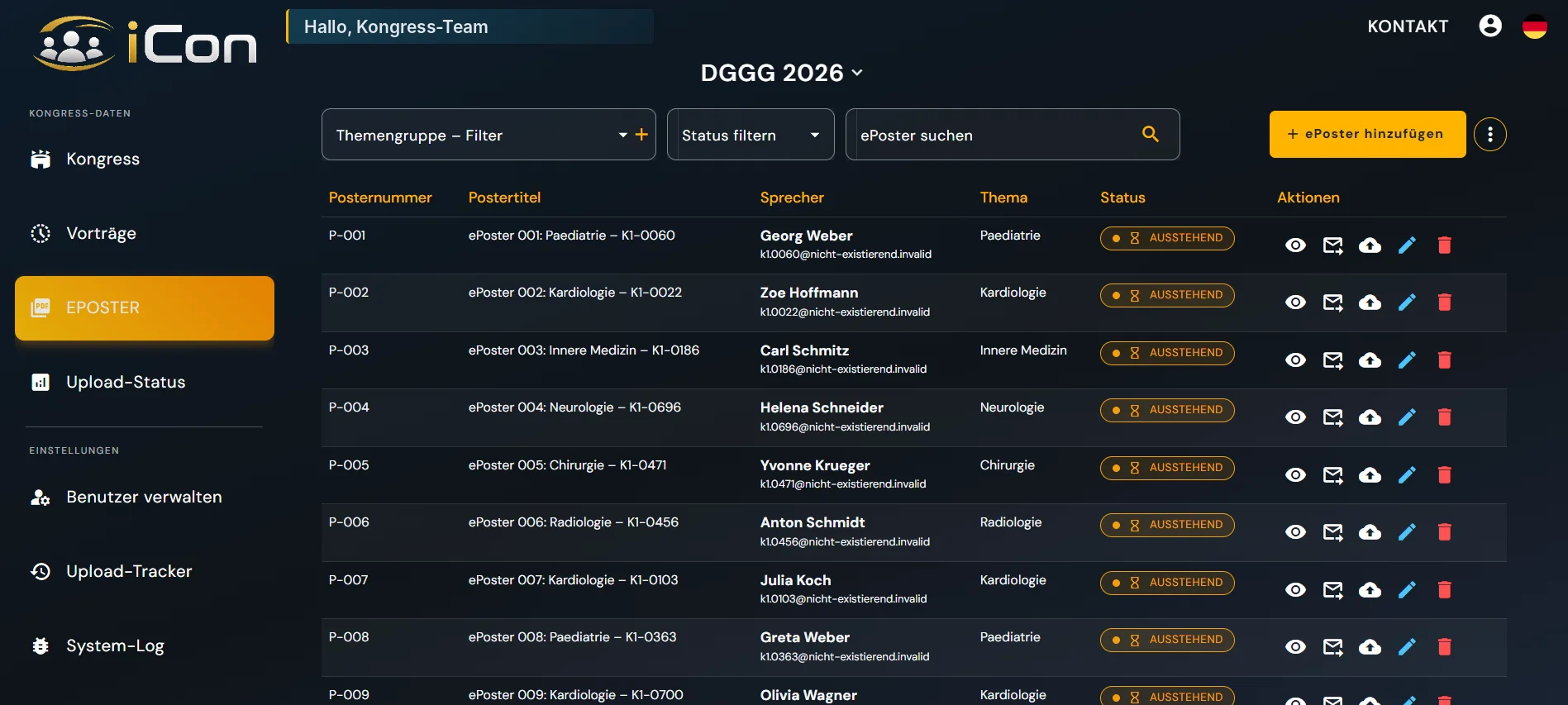The width and height of the screenshot is (1568, 705).
Task: Delete poster P-007 Julia Koch
Action: pos(1444,590)
